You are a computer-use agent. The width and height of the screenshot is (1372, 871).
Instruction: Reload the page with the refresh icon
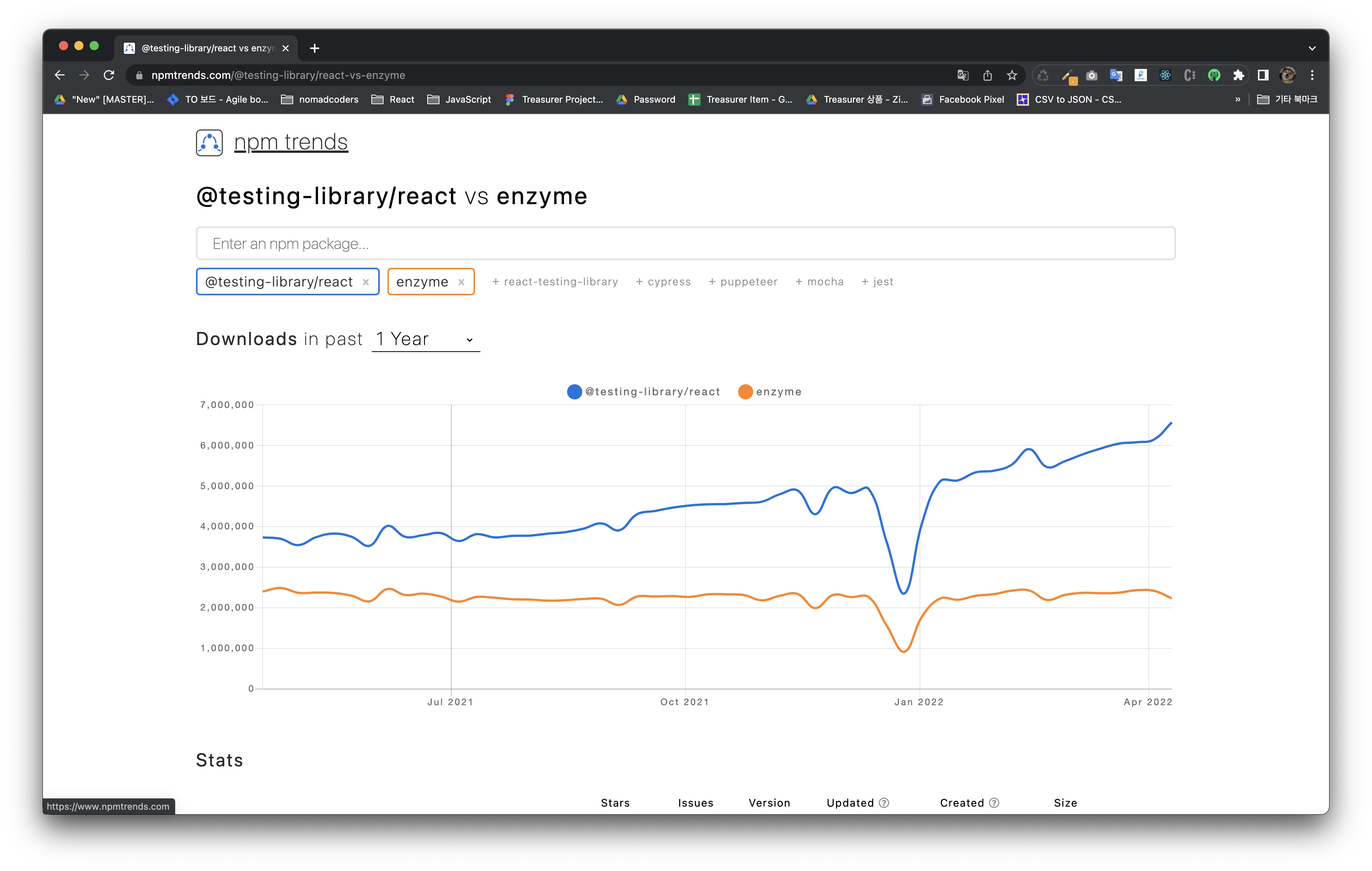109,75
